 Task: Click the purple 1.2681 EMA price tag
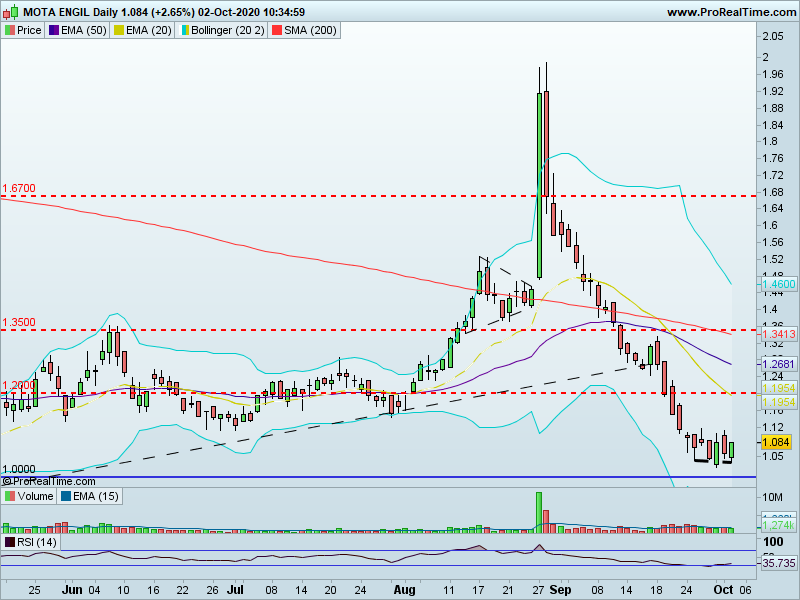pyautogui.click(x=779, y=364)
